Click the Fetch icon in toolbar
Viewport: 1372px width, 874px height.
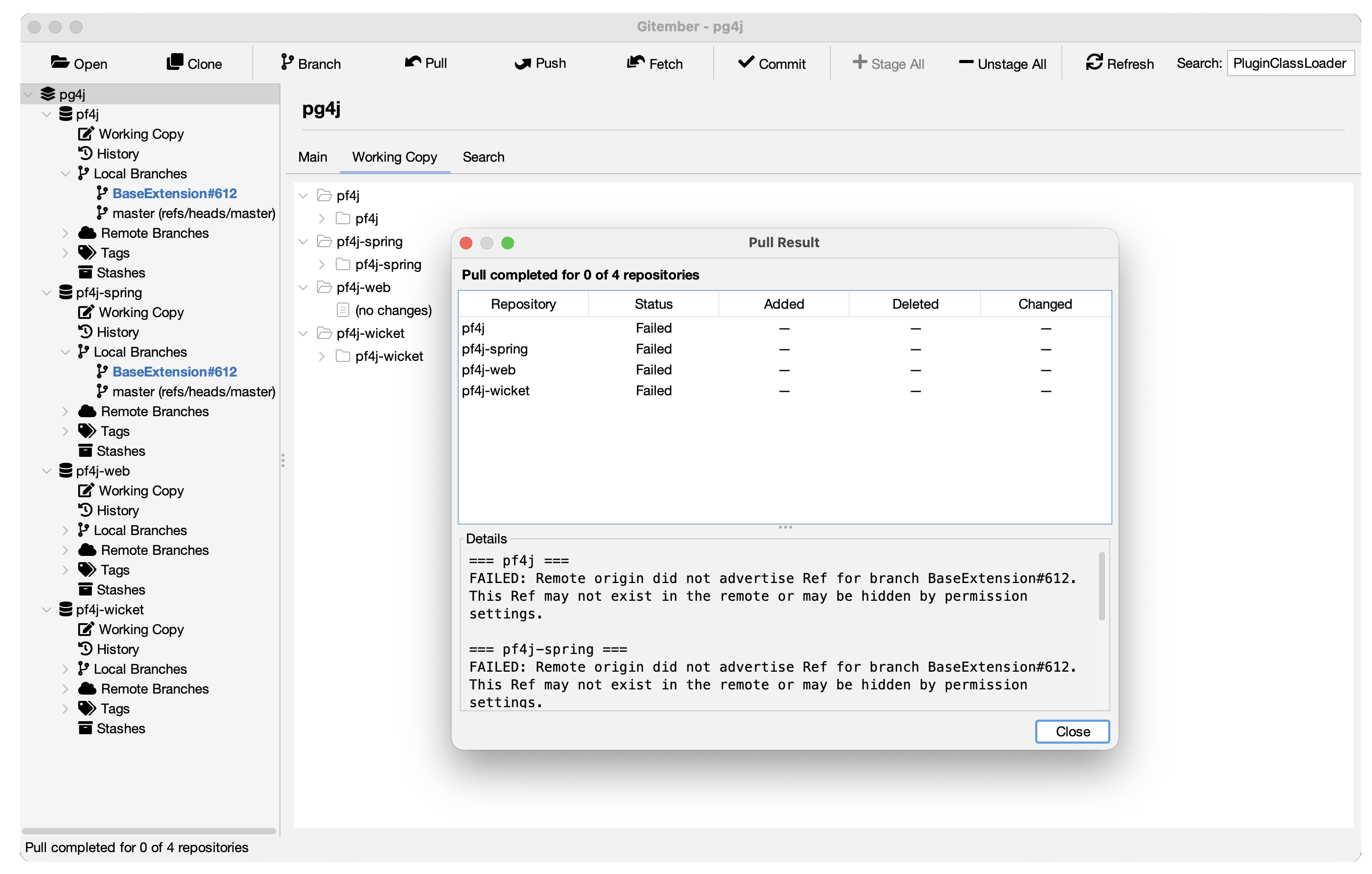click(636, 62)
